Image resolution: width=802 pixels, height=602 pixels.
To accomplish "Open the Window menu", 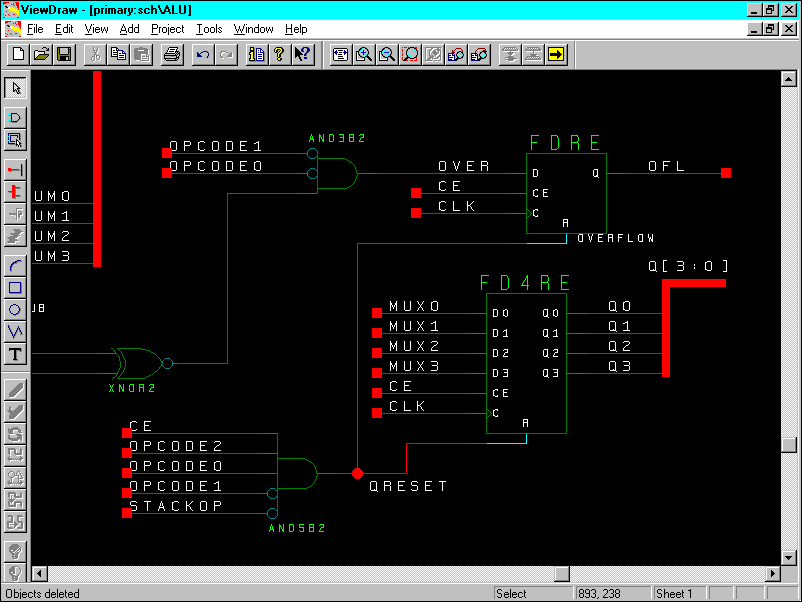I will [x=253, y=29].
